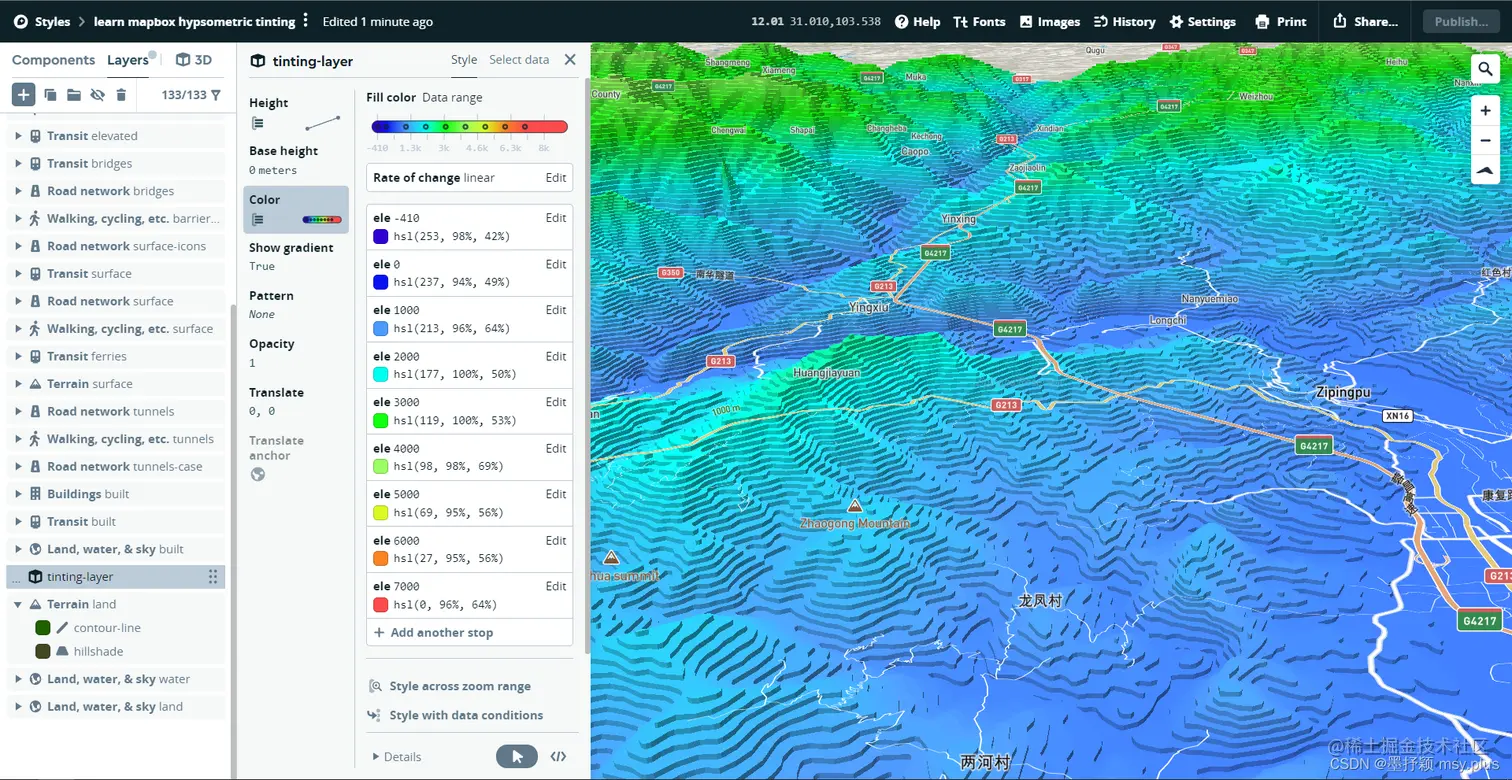Click Style across zoom range

[x=450, y=686]
